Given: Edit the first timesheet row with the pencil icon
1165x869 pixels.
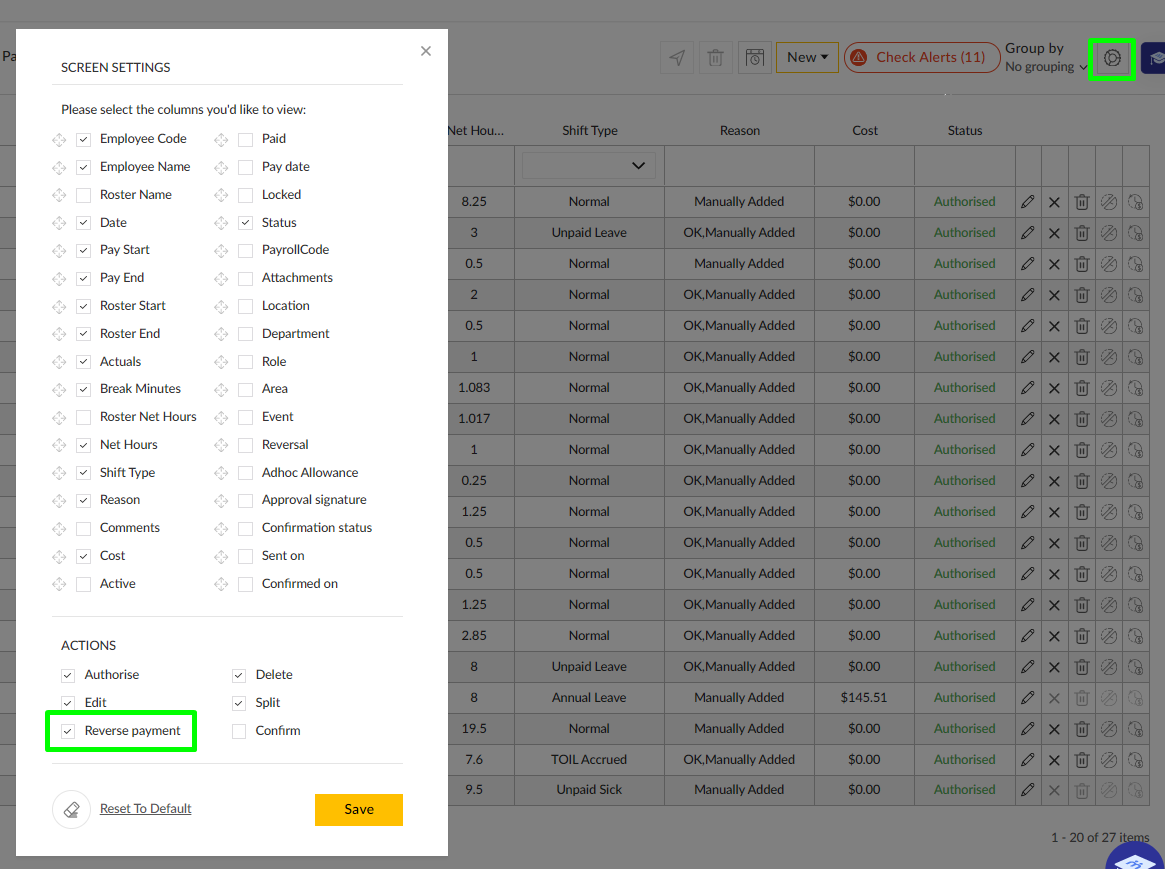Looking at the screenshot, I should click(1028, 201).
